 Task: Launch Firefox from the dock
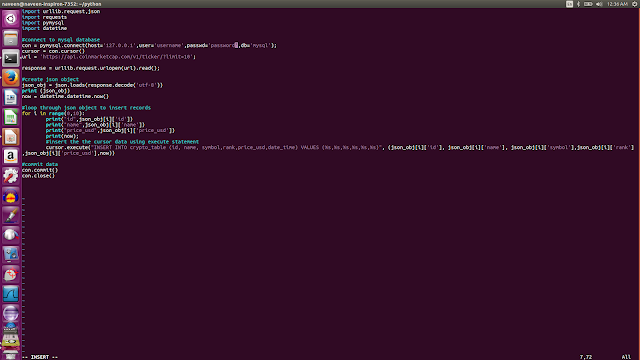pos(11,78)
